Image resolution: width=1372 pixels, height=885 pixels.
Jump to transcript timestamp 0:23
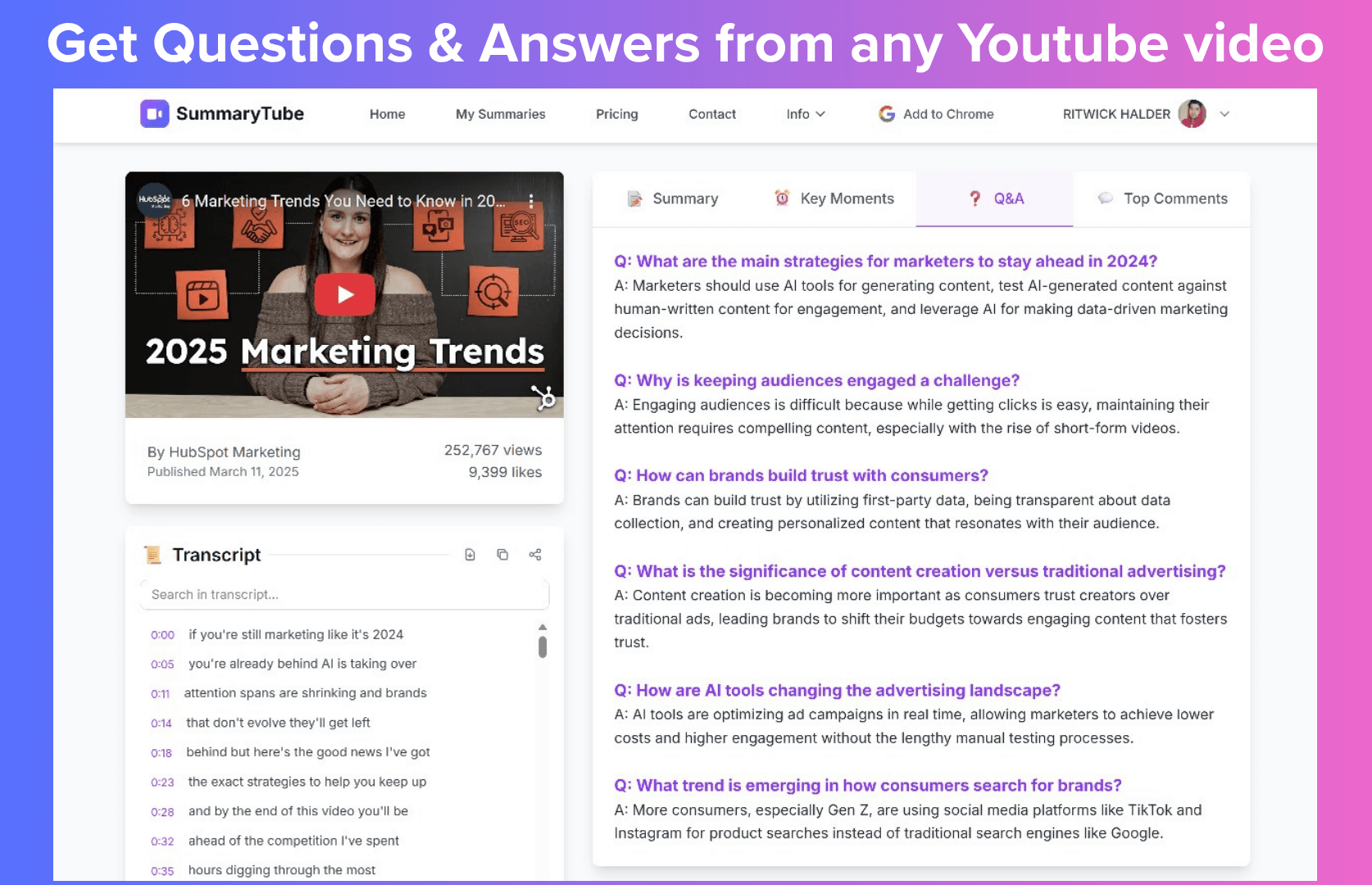click(162, 783)
